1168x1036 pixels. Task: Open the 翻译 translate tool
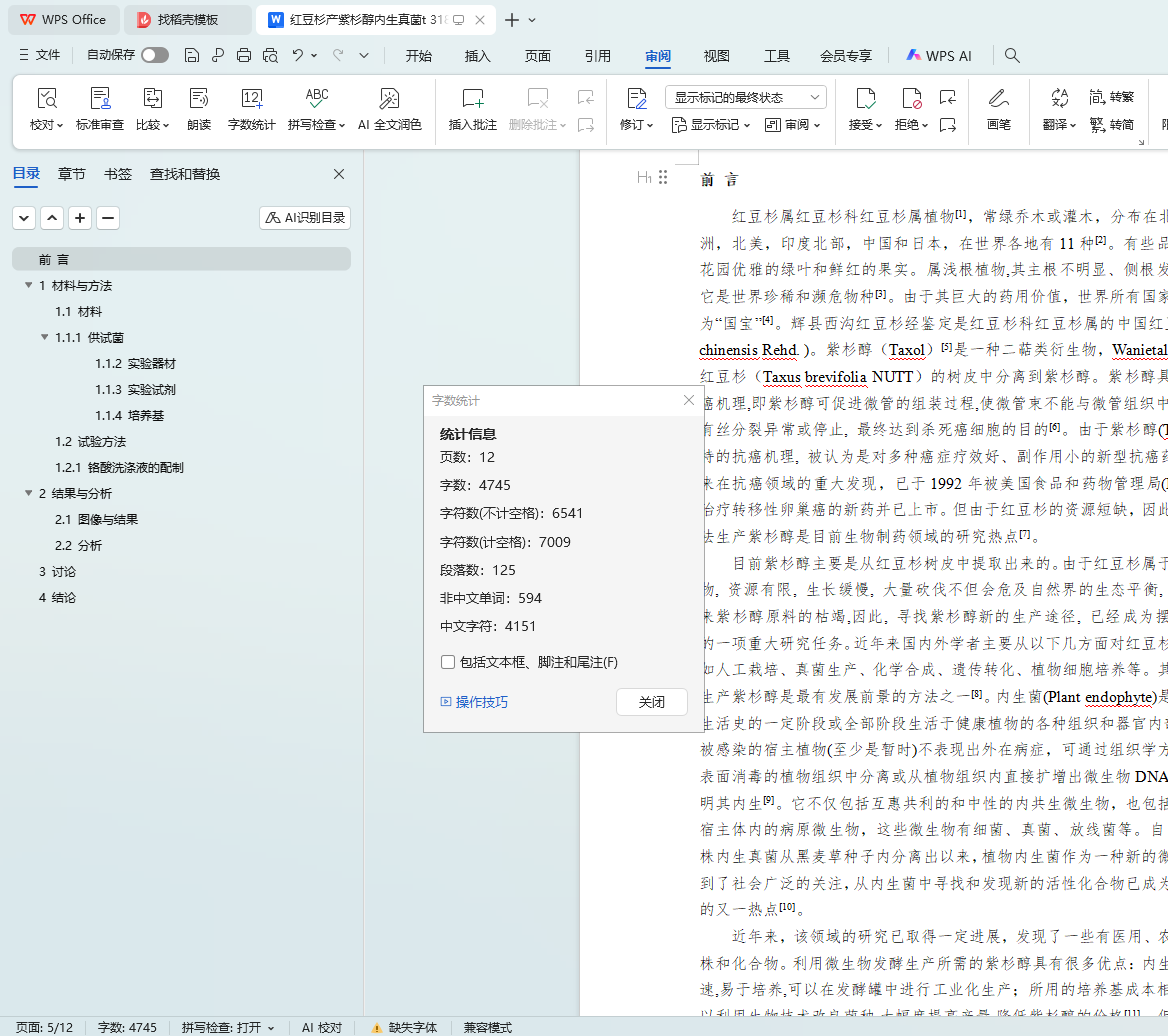(x=1059, y=109)
